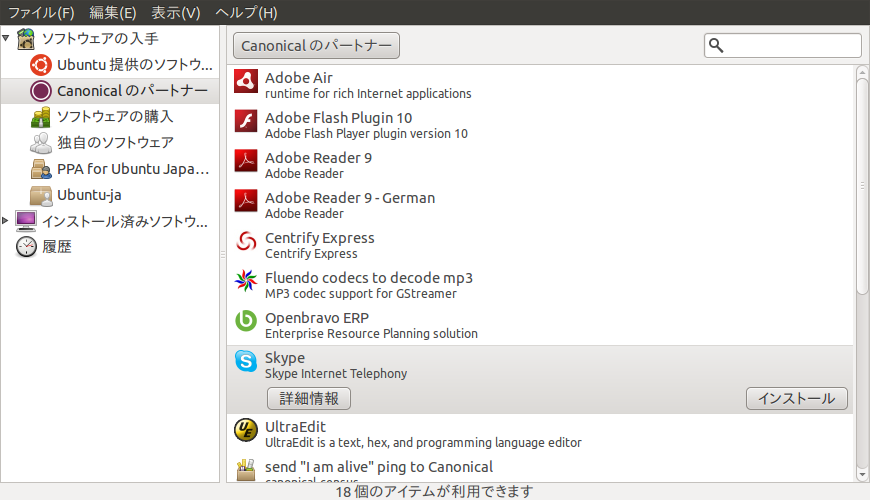The width and height of the screenshot is (870, 500).
Task: Expand the インストール済みソフトウェア tree node
Action: point(5,221)
